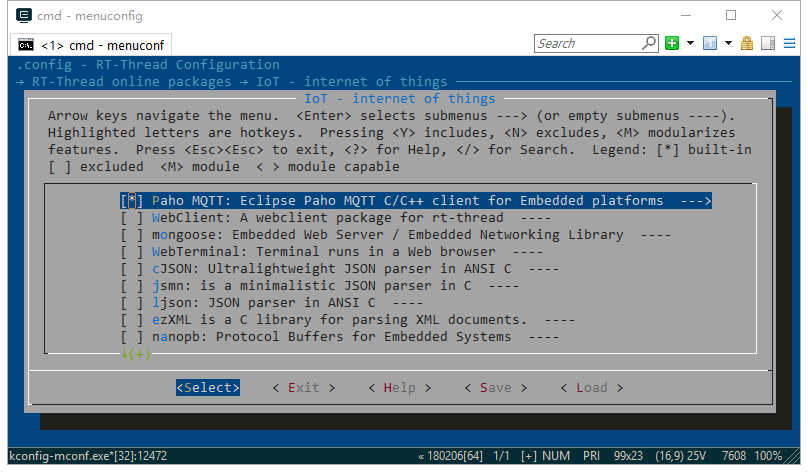Click the < Exit > button
The width and height of the screenshot is (808, 472).
coord(304,387)
